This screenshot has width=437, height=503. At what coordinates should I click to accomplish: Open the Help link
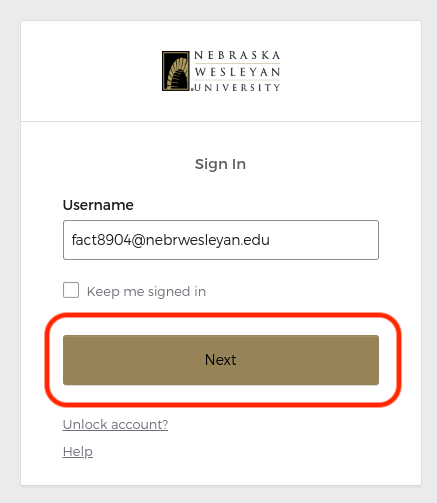[x=78, y=452]
